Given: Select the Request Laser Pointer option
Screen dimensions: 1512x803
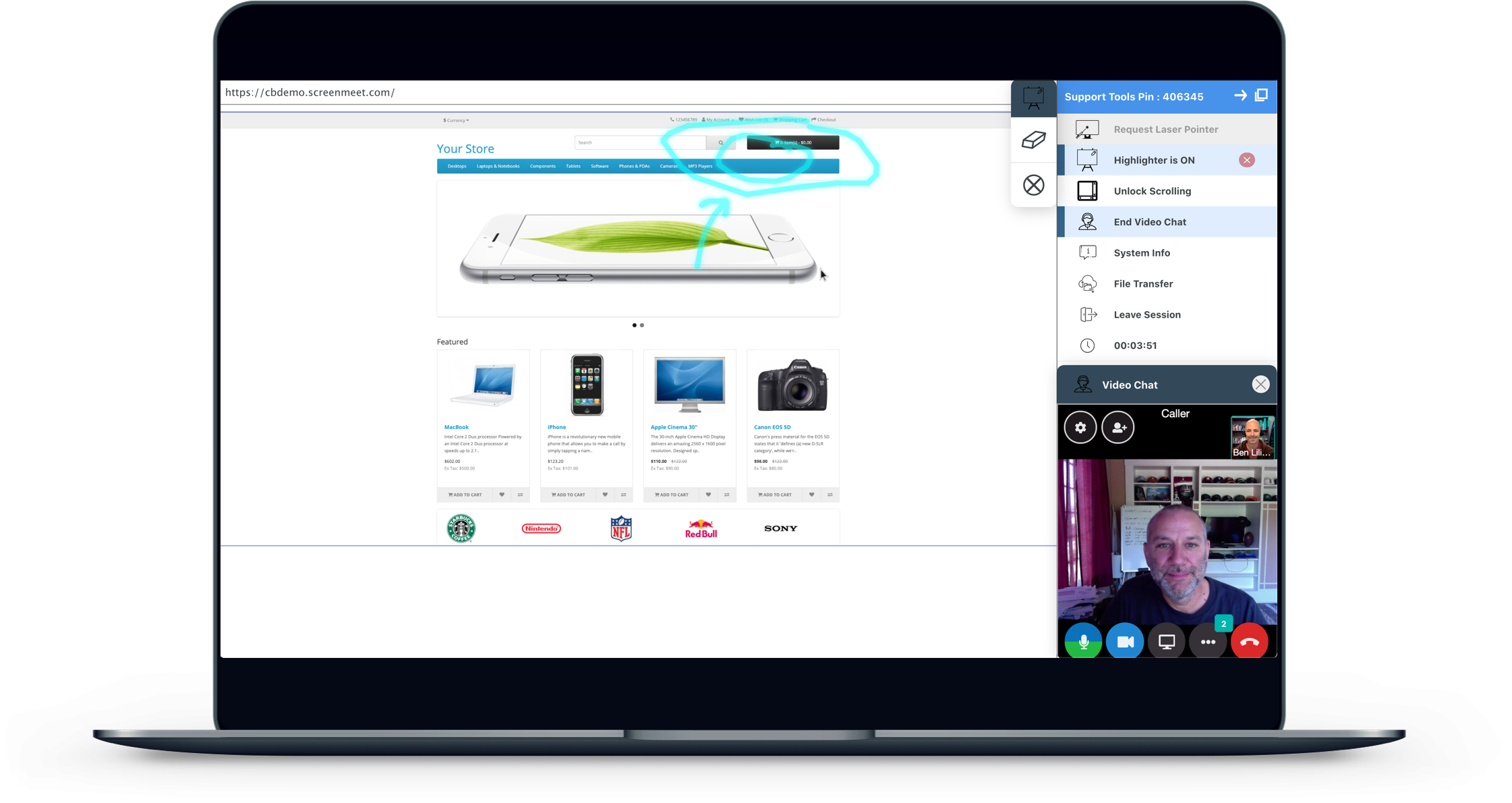Looking at the screenshot, I should [x=1165, y=129].
